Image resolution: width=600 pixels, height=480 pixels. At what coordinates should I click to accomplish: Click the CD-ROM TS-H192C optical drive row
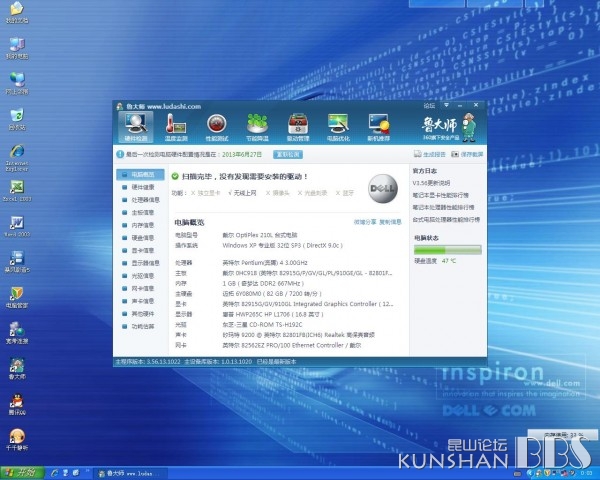pos(239,325)
